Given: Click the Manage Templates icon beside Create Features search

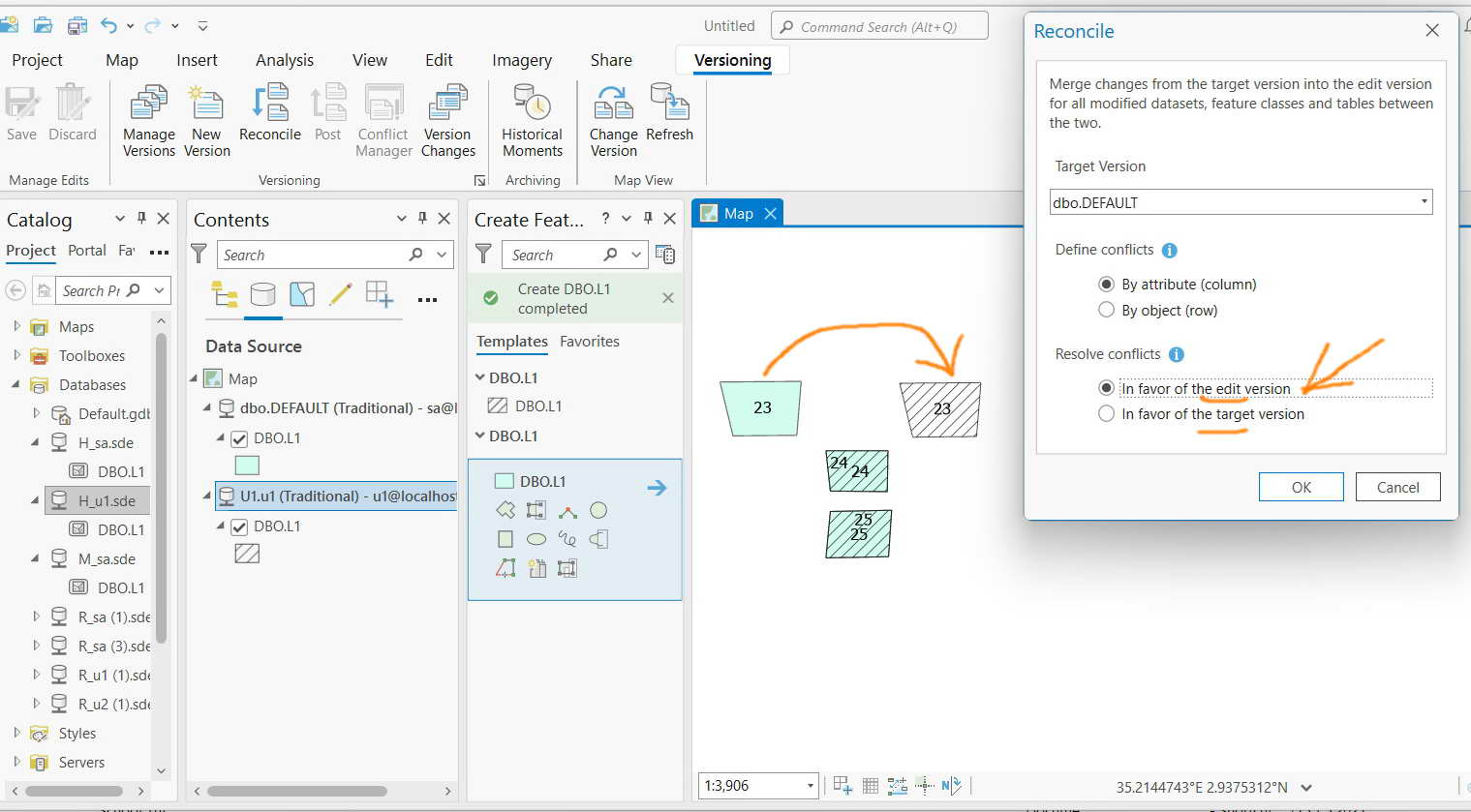Looking at the screenshot, I should pos(665,255).
